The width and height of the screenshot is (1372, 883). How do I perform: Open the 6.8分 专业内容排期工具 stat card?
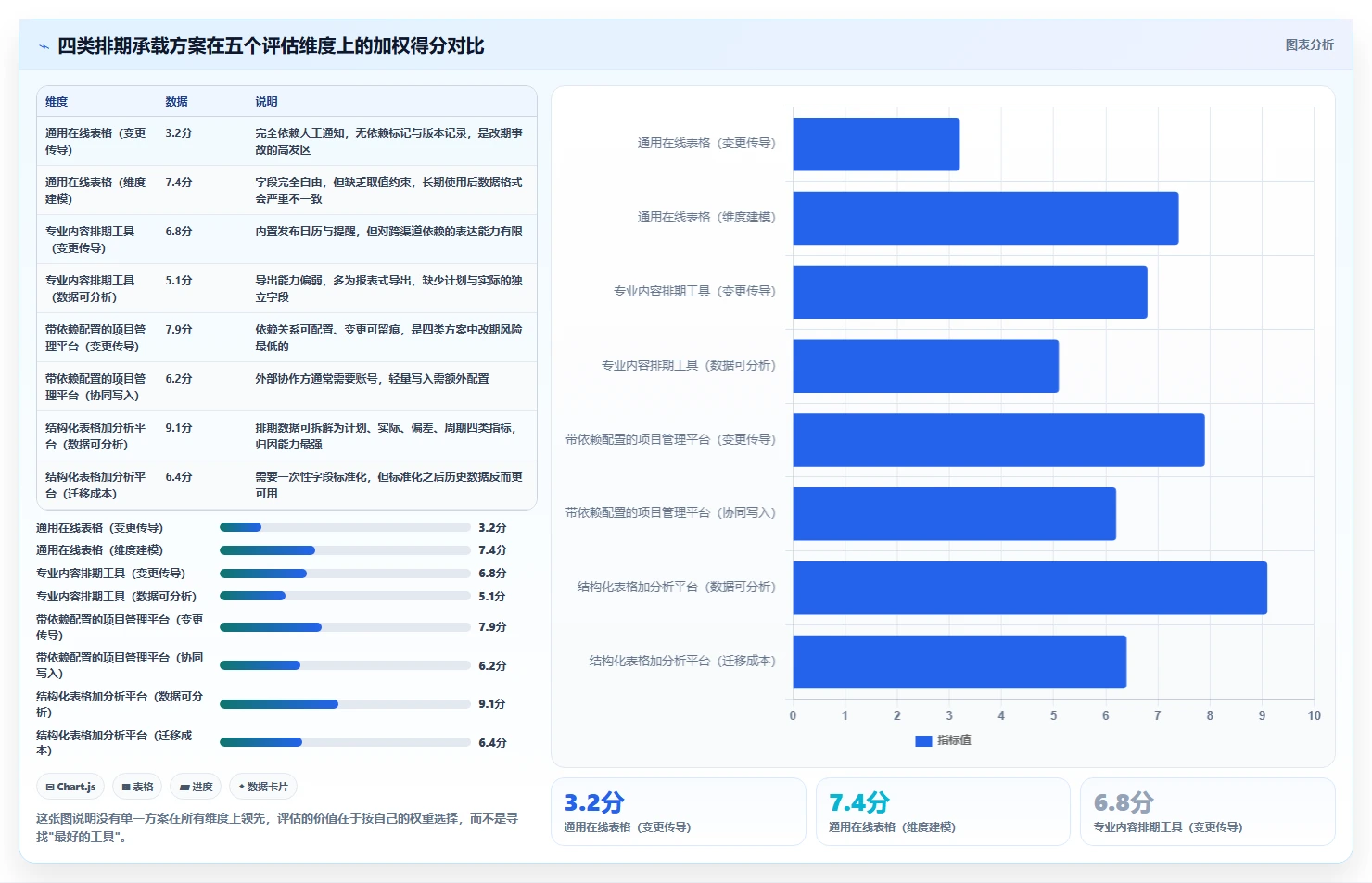[1207, 812]
